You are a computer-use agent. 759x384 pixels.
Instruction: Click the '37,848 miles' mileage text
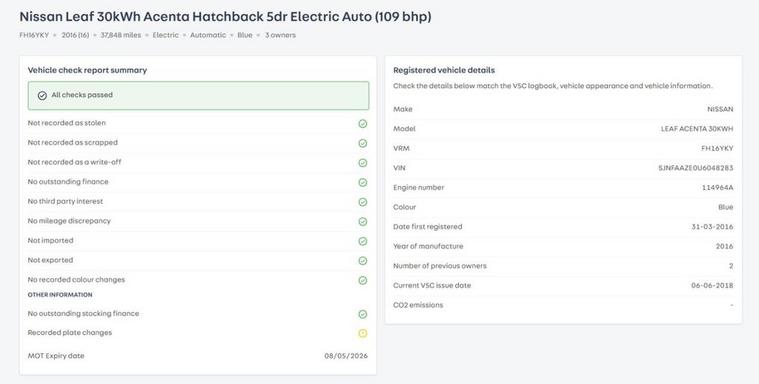pyautogui.click(x=121, y=35)
